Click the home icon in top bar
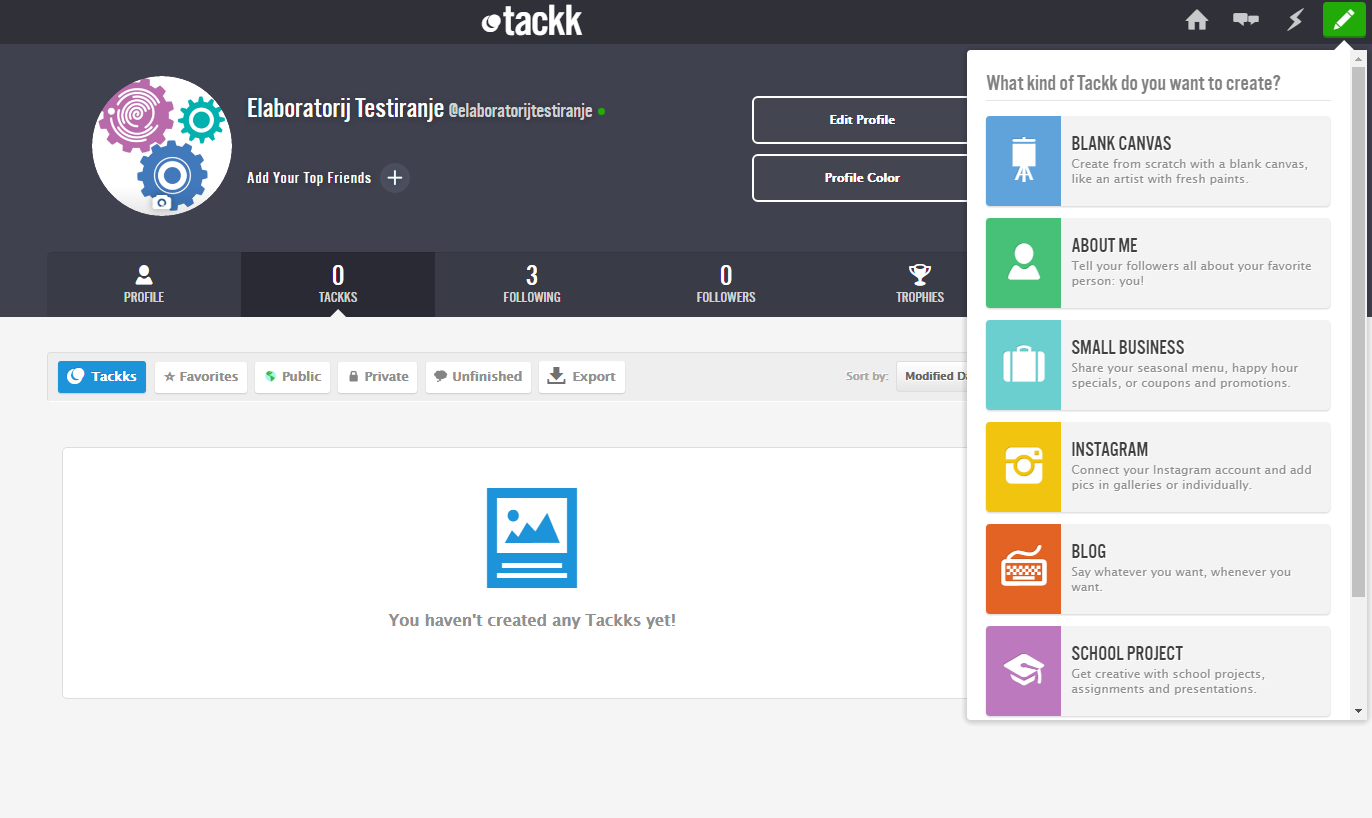This screenshot has height=818, width=1372. (1197, 20)
